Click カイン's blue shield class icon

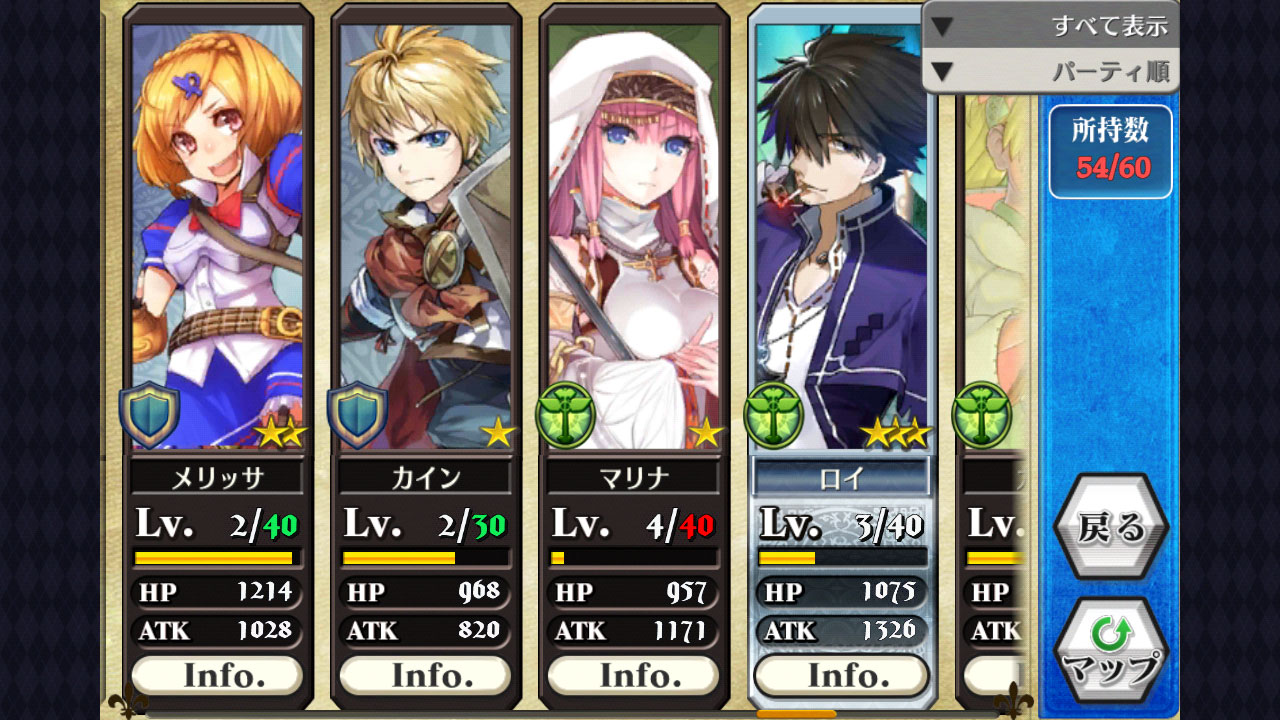[x=358, y=415]
